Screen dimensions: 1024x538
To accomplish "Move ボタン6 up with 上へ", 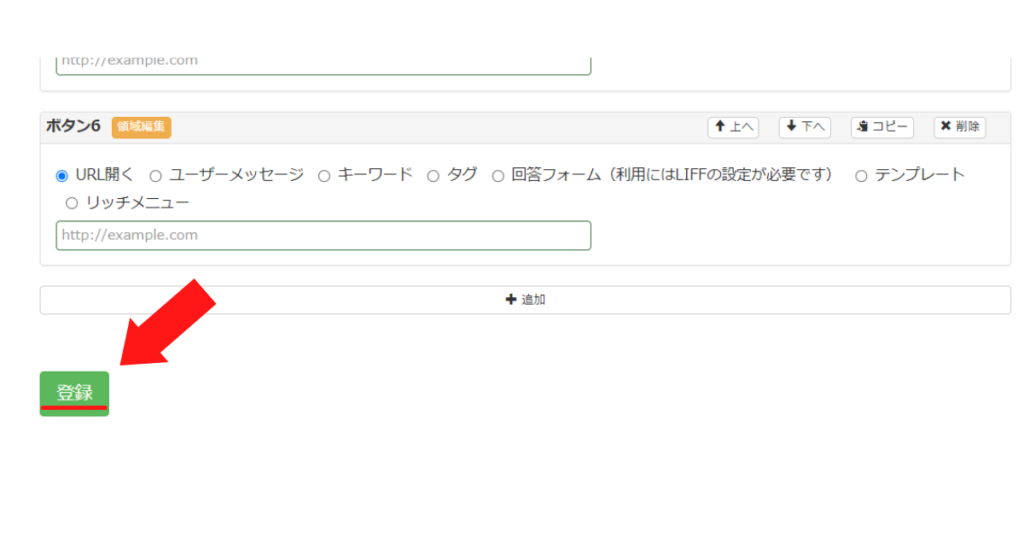I will (x=733, y=127).
